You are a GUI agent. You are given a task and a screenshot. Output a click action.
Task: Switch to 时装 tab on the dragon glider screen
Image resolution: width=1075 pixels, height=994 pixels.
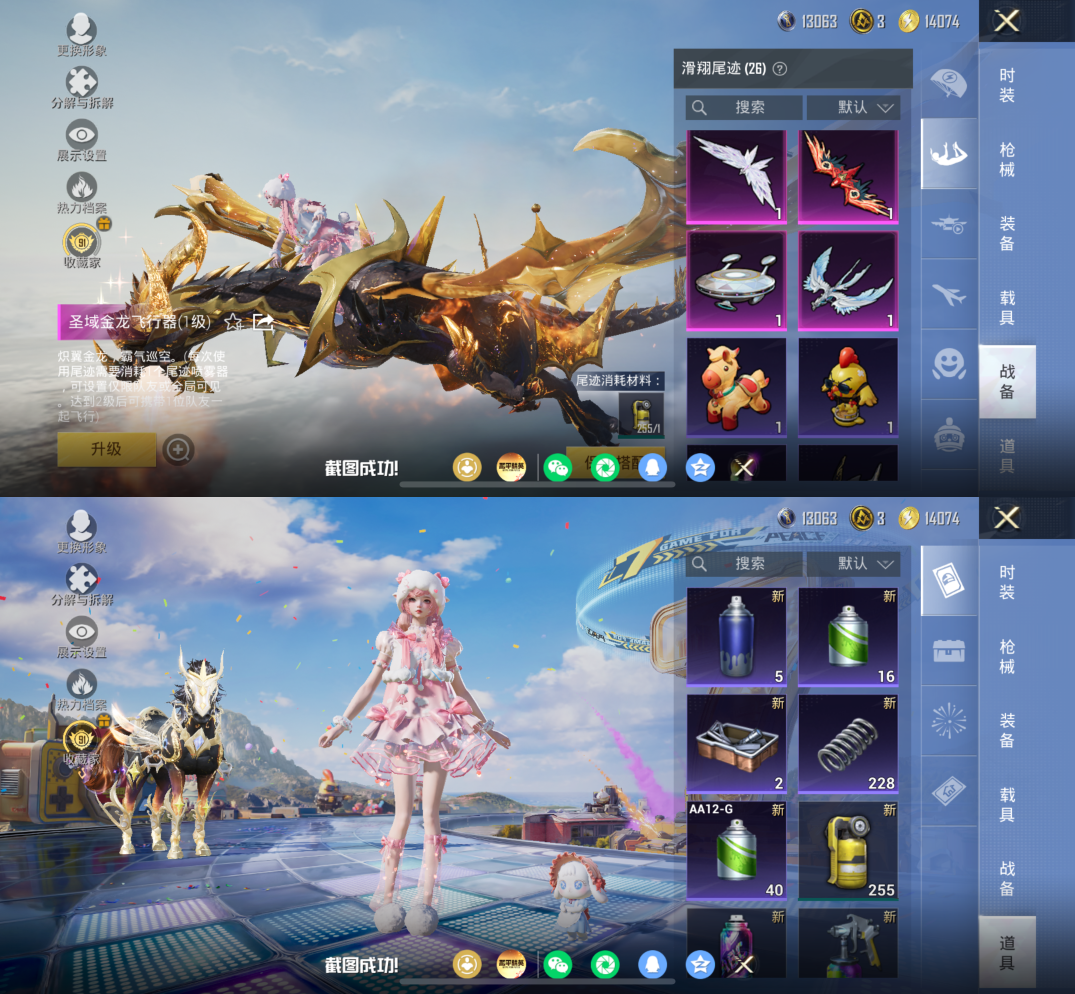tap(1006, 86)
